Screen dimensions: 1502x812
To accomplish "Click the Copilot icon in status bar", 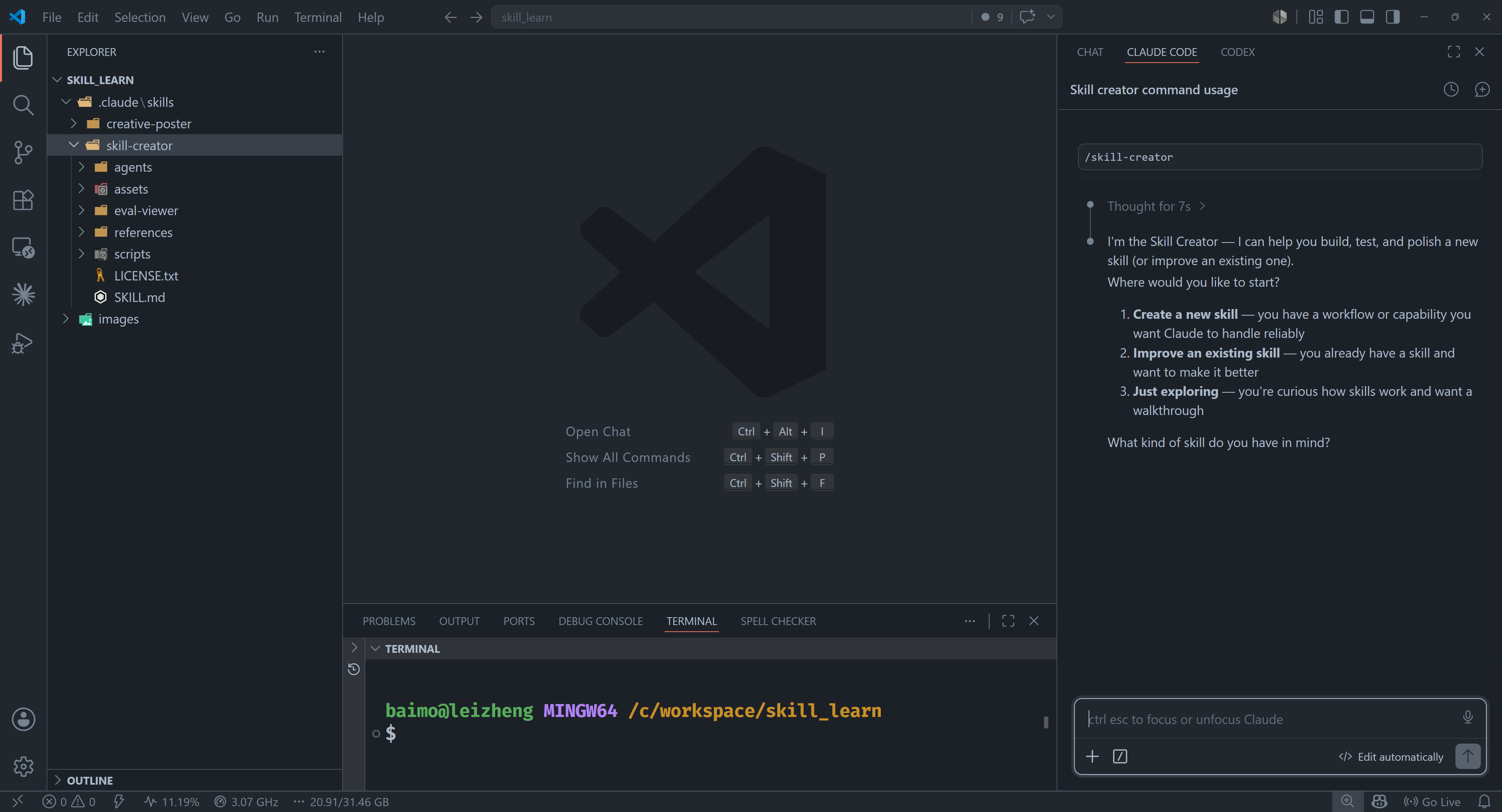I will pos(1379,801).
